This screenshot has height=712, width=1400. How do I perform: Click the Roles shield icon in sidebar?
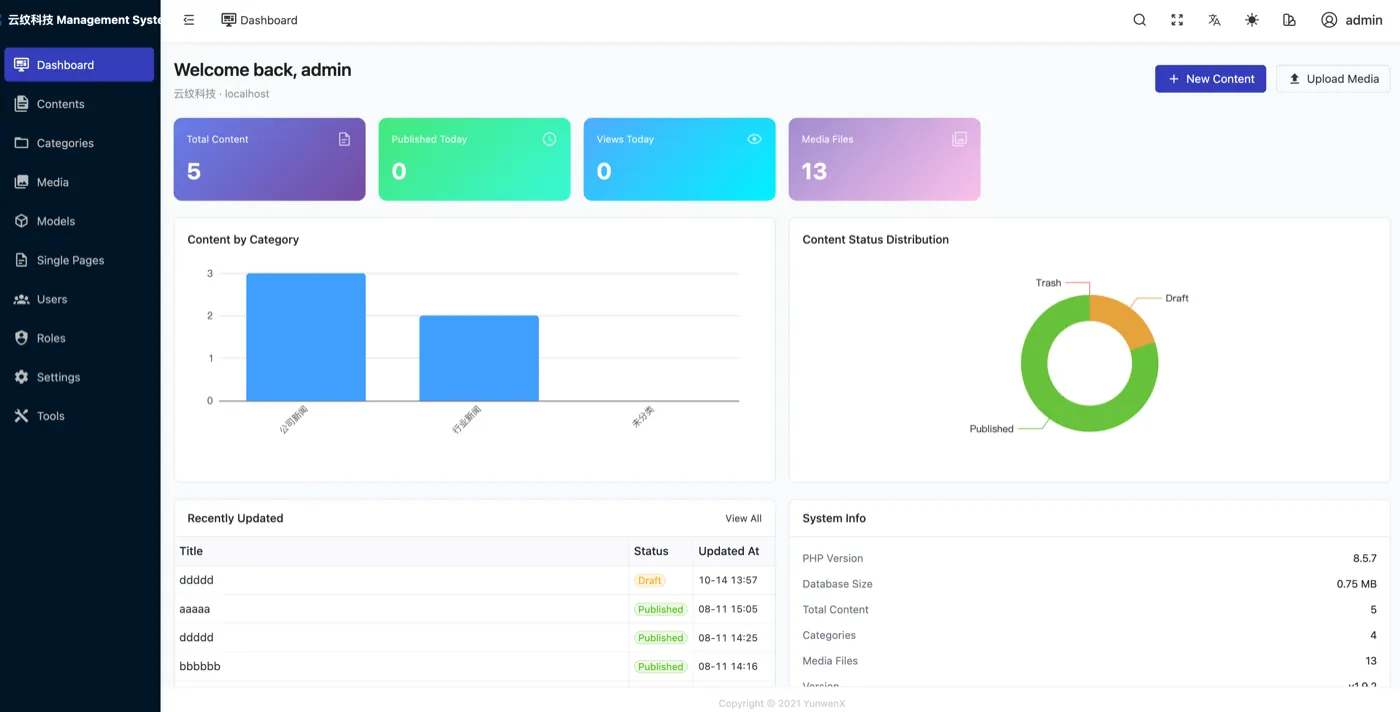(x=21, y=338)
